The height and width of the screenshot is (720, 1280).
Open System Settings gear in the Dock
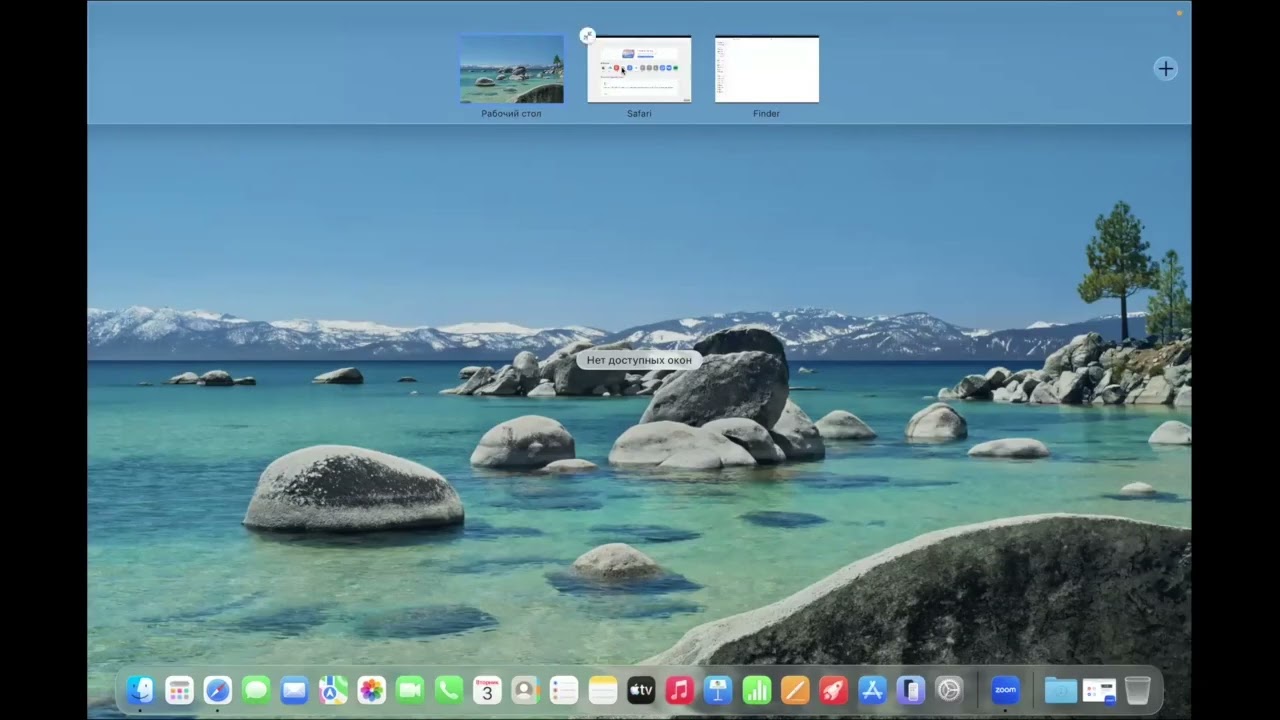click(949, 690)
